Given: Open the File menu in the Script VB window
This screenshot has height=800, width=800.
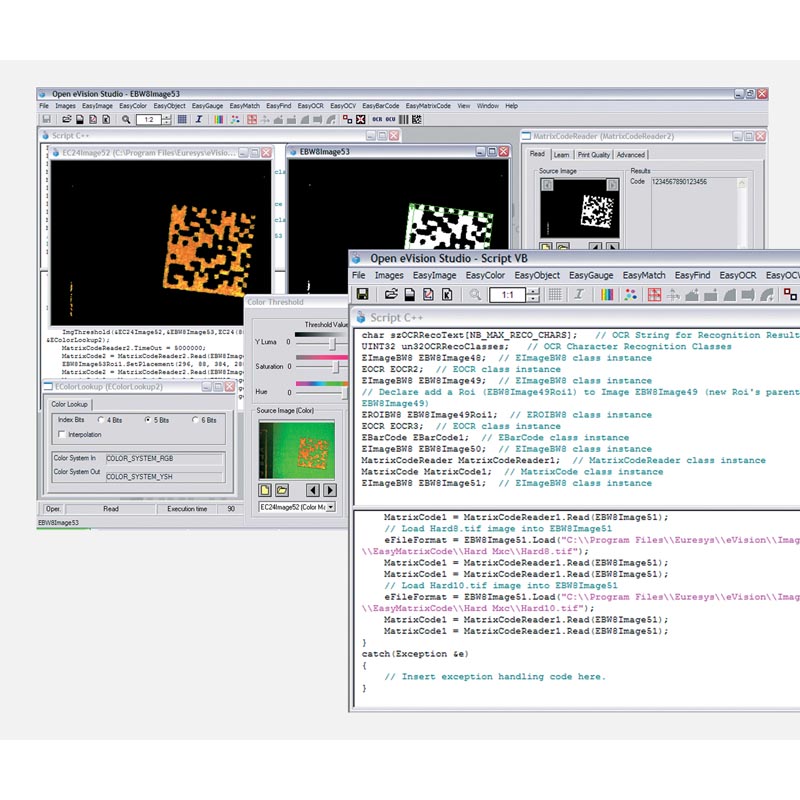Looking at the screenshot, I should click(359, 276).
